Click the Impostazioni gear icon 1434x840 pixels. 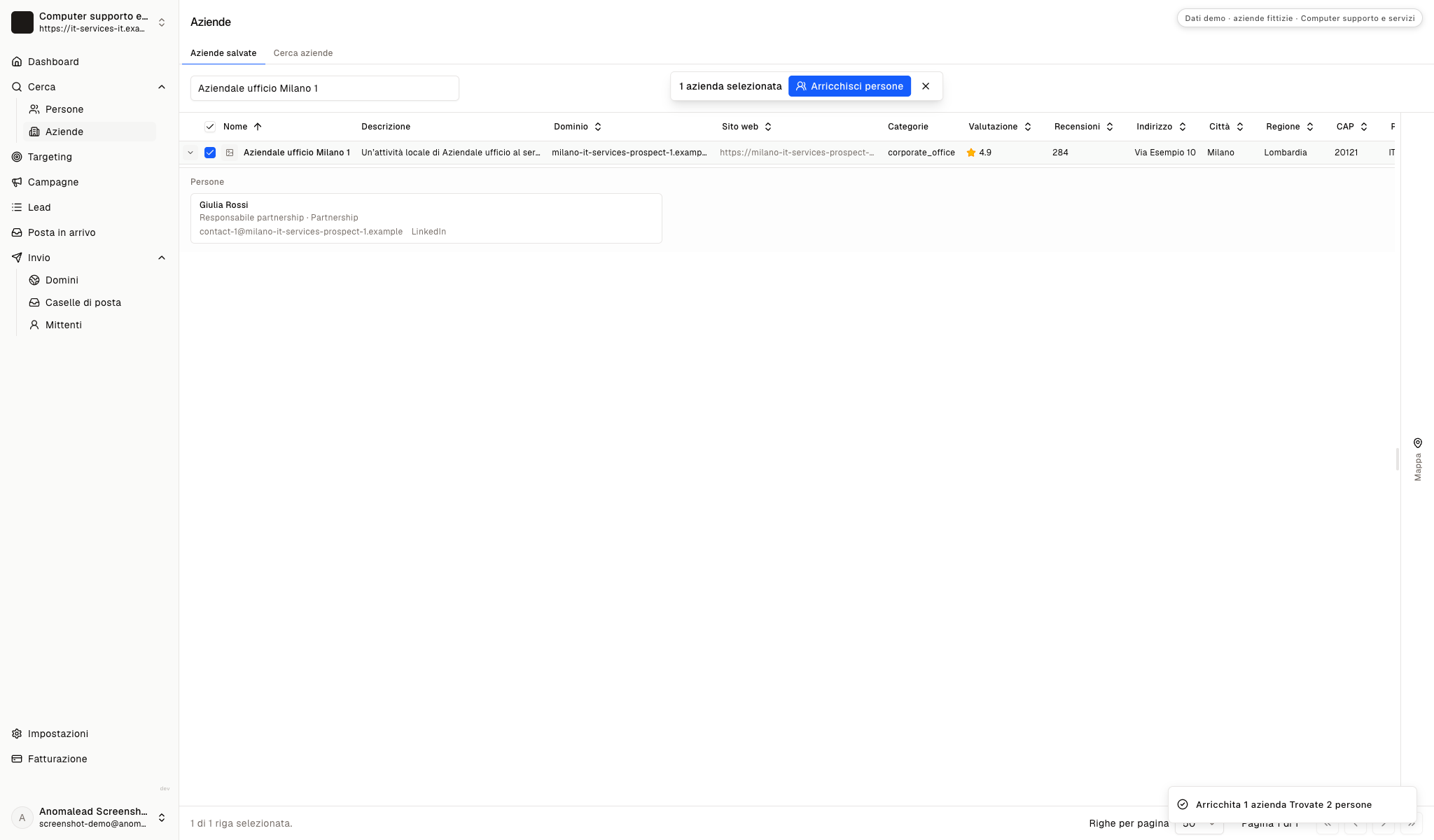(17, 734)
